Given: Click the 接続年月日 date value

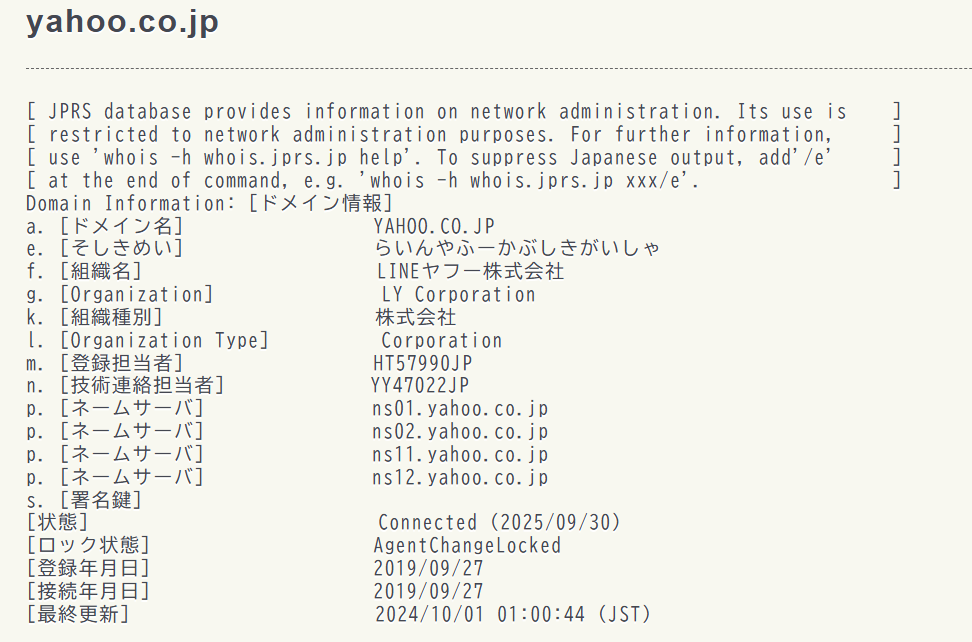Looking at the screenshot, I should [428, 591].
